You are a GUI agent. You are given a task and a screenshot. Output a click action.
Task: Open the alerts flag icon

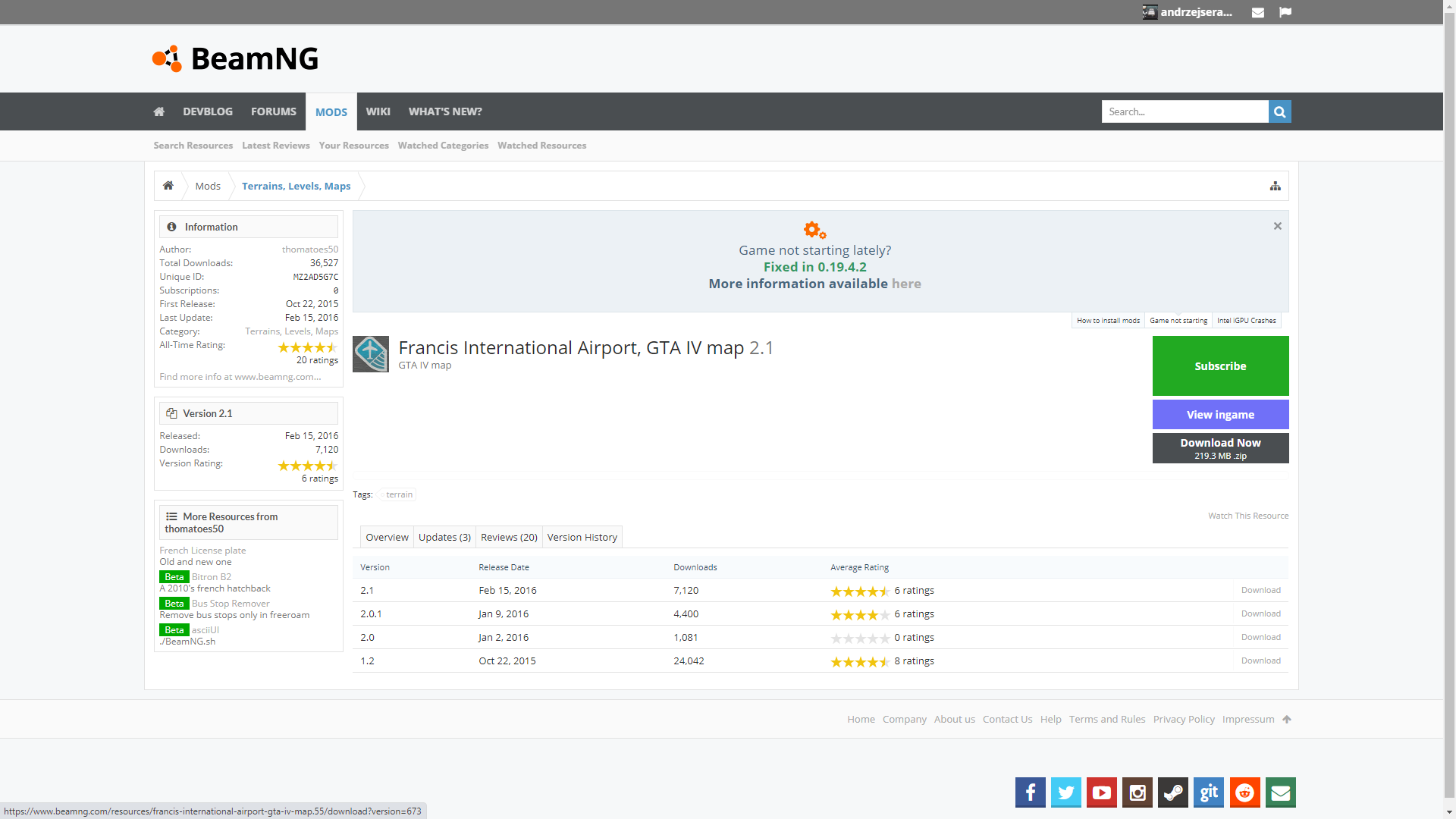click(1285, 12)
